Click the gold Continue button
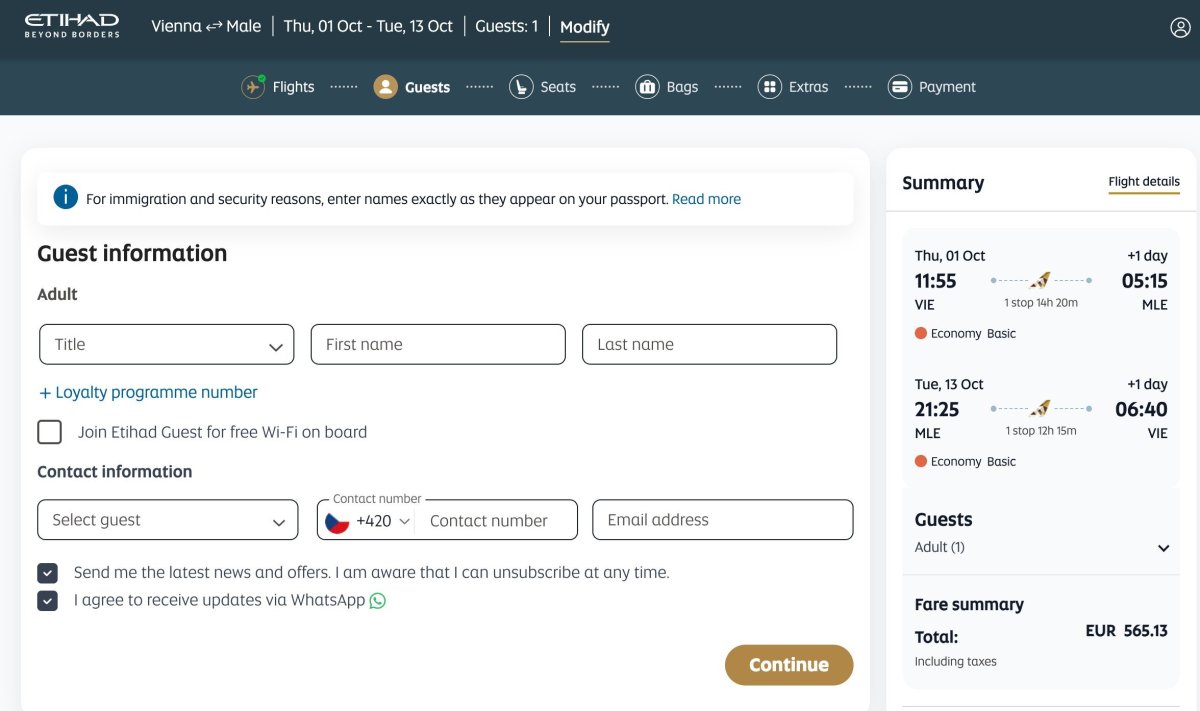Viewport: 1200px width, 711px height. pos(789,665)
